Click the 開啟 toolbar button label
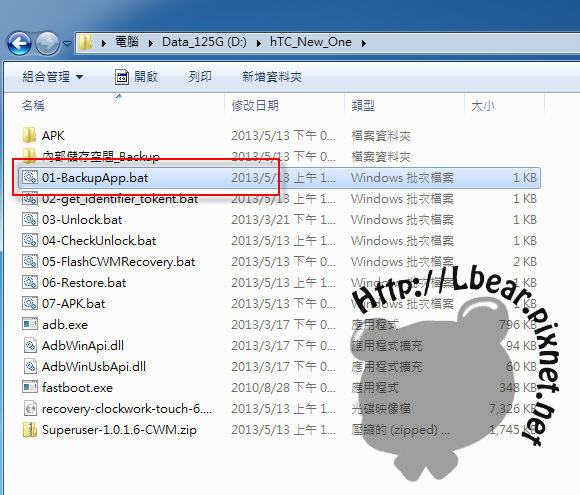Screen dimensions: 580x495 pyautogui.click(x=146, y=77)
